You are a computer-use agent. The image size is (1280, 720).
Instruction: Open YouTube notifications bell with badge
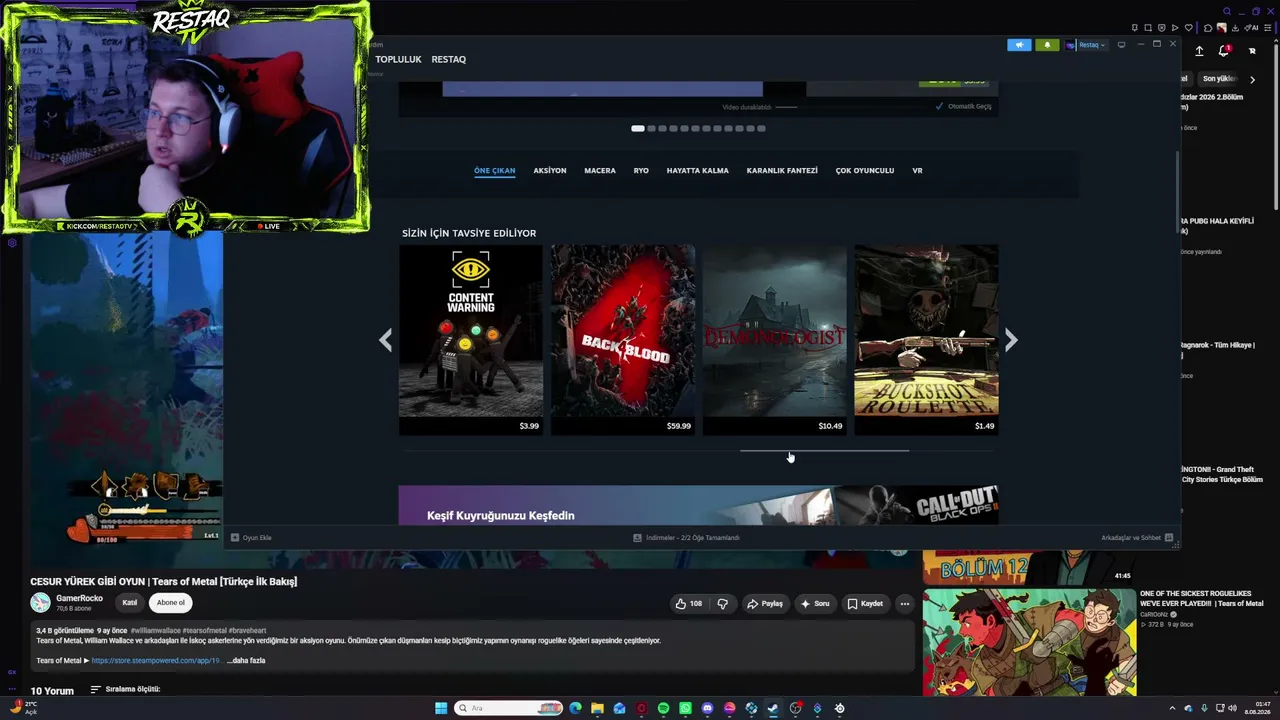tap(1224, 51)
